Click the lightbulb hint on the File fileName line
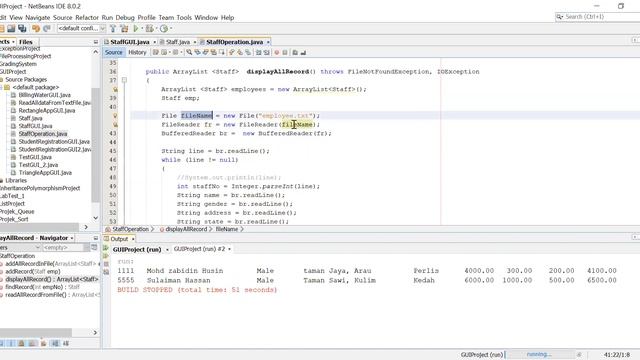The width and height of the screenshot is (640, 360). [115, 116]
